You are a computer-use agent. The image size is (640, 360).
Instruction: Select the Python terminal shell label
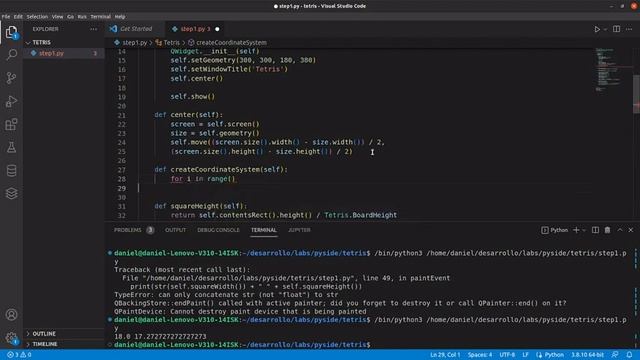point(554,230)
